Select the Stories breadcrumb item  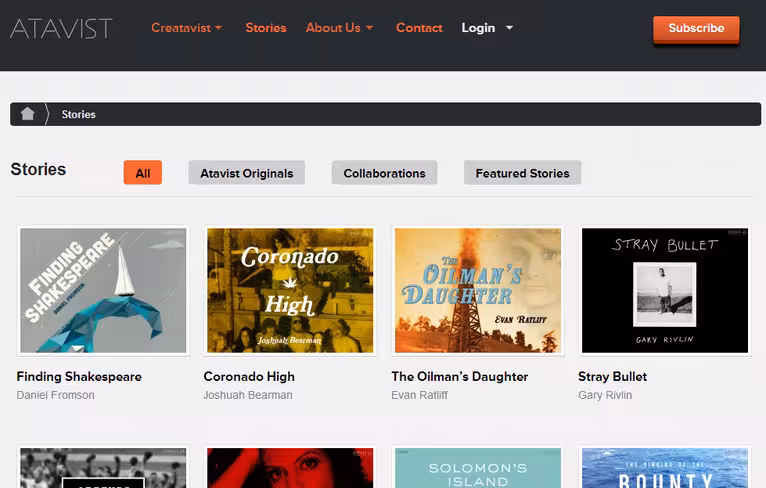(79, 114)
